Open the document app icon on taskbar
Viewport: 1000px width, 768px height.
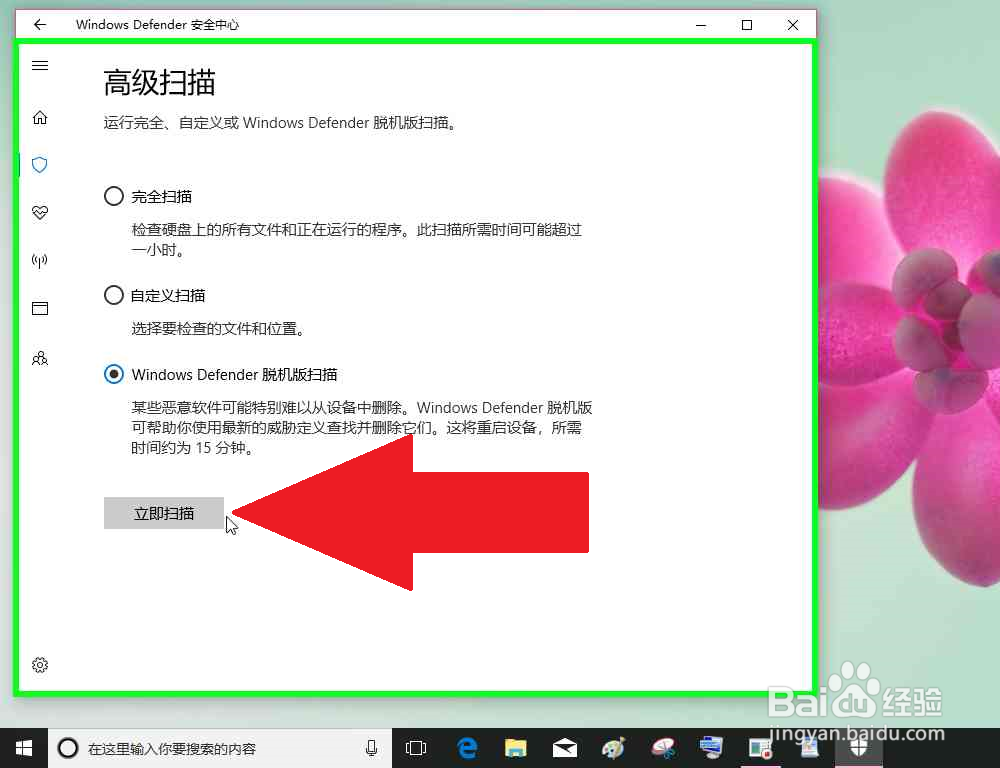(x=809, y=748)
